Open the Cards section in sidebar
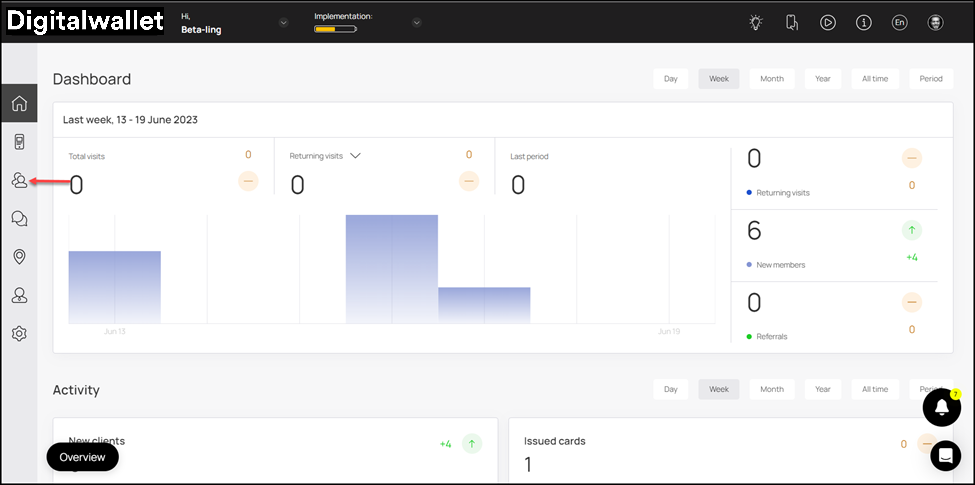Viewport: 975px width, 485px height. [19, 142]
